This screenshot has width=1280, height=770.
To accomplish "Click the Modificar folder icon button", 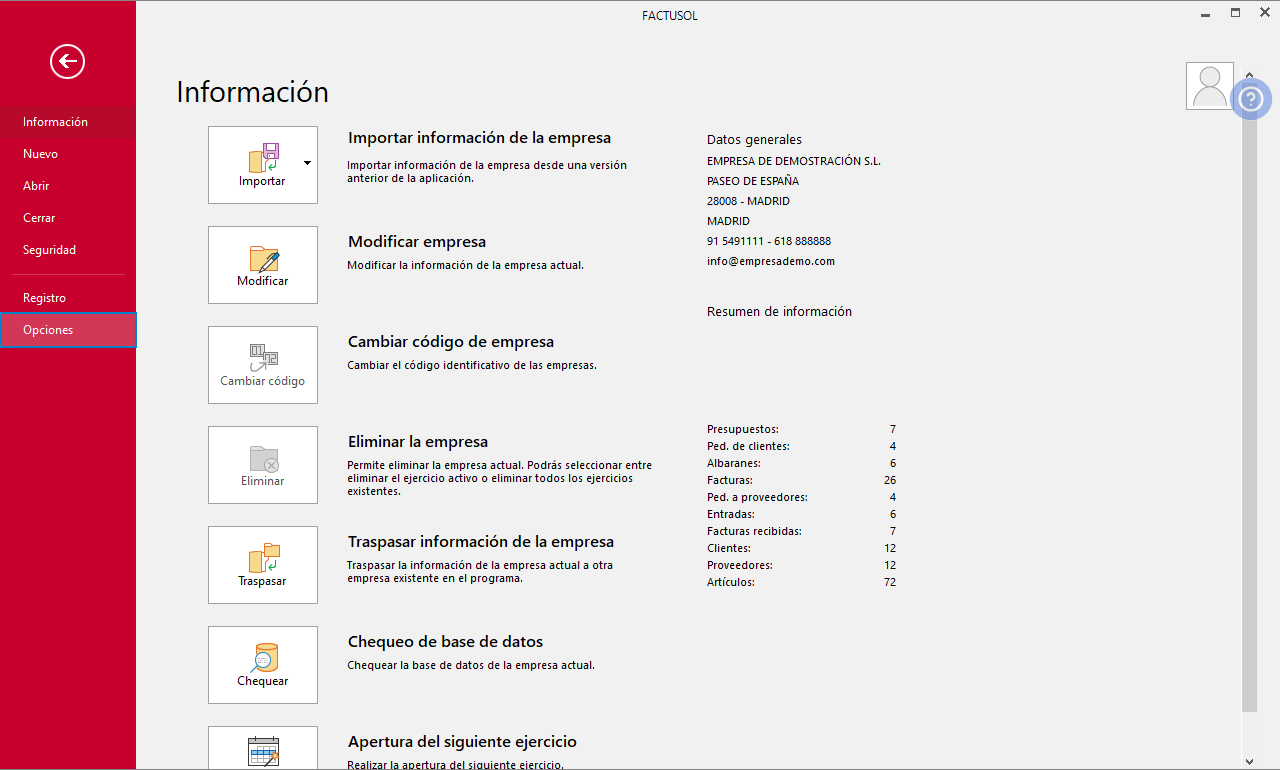I will click(x=263, y=265).
